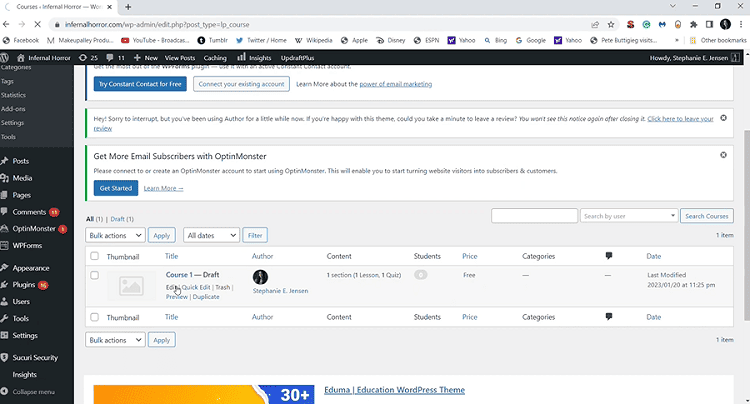
Task: Toggle the Students count pill for Course 1
Action: click(420, 275)
